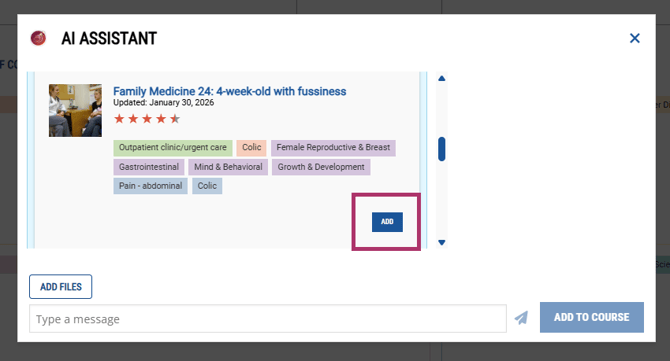Click the ADD TO COURSE button
Screen dimensions: 670x361
pyautogui.click(x=592, y=317)
